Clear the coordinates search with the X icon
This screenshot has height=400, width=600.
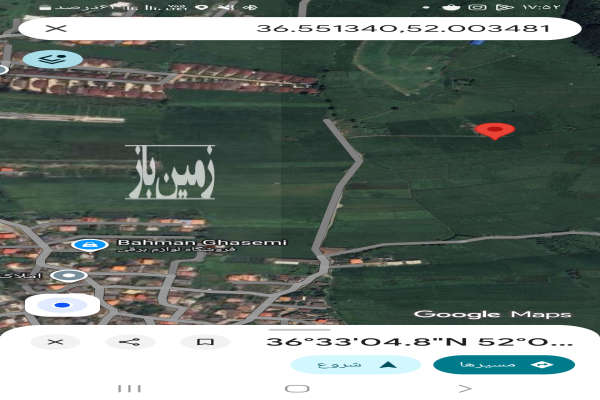pos(56,28)
